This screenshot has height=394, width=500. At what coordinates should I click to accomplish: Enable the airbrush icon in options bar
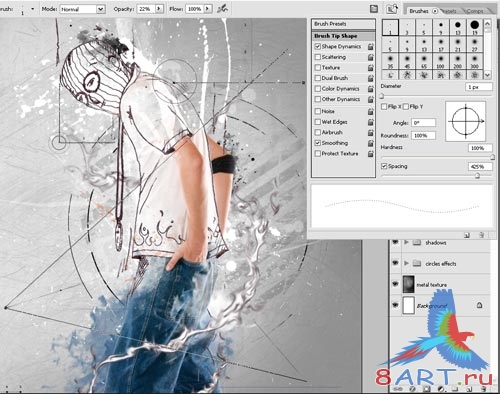point(222,9)
